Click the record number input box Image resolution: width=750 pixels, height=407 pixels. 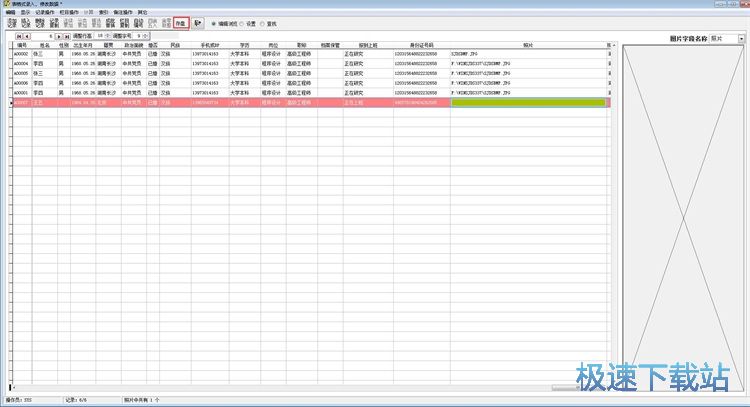pyautogui.click(x=43, y=36)
